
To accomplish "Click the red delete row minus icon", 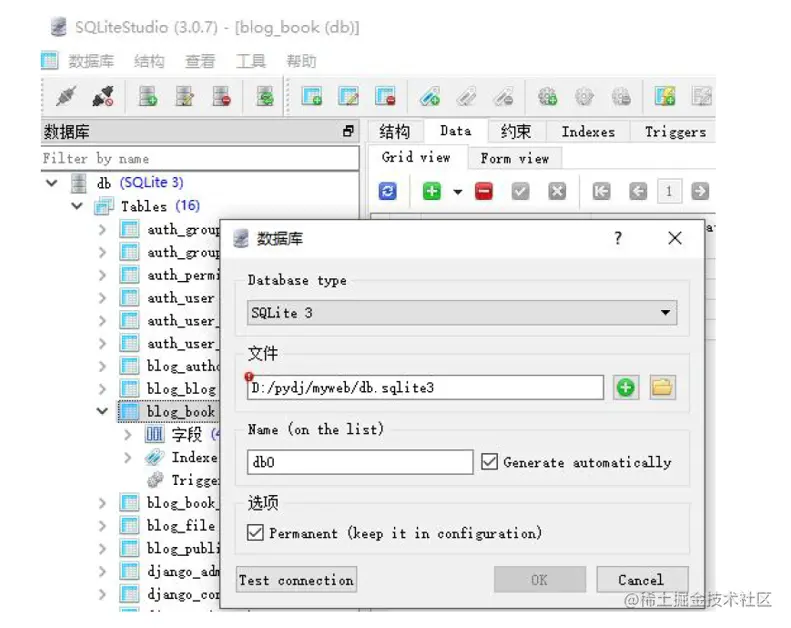I will [483, 191].
